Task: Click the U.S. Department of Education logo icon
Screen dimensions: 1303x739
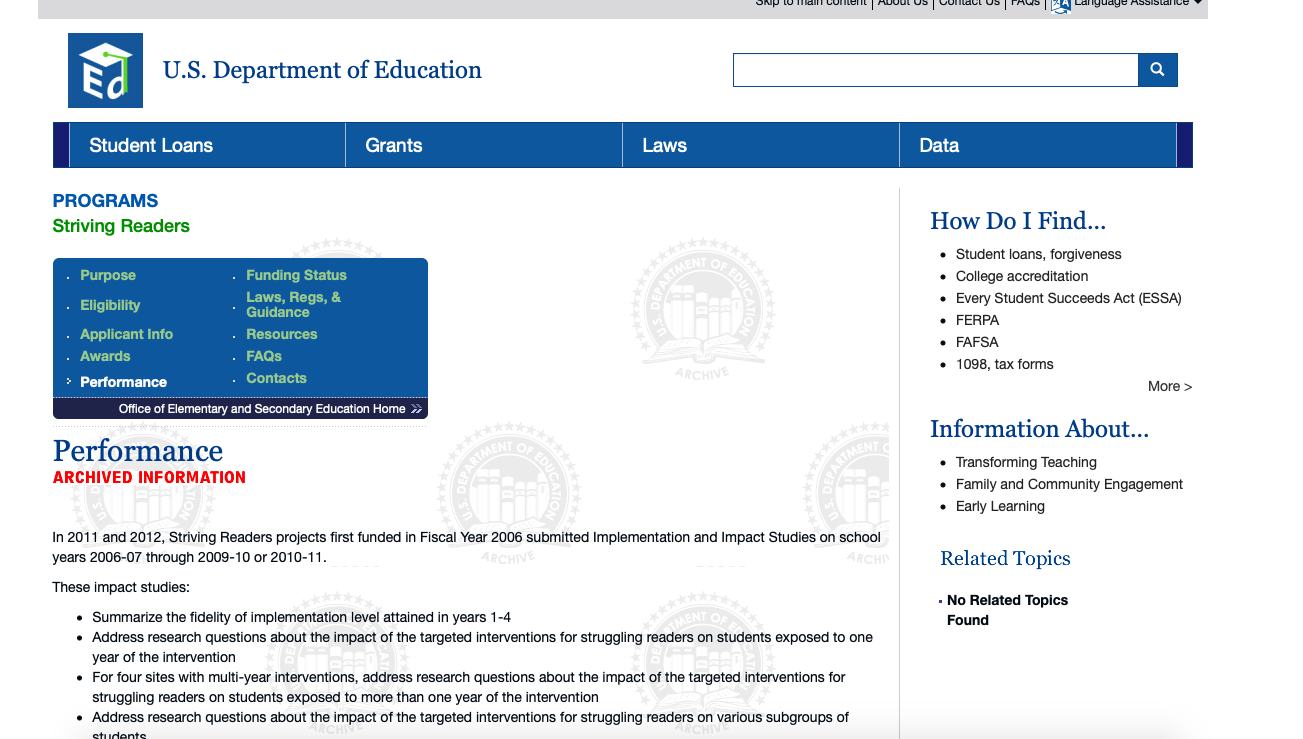Action: pos(105,70)
